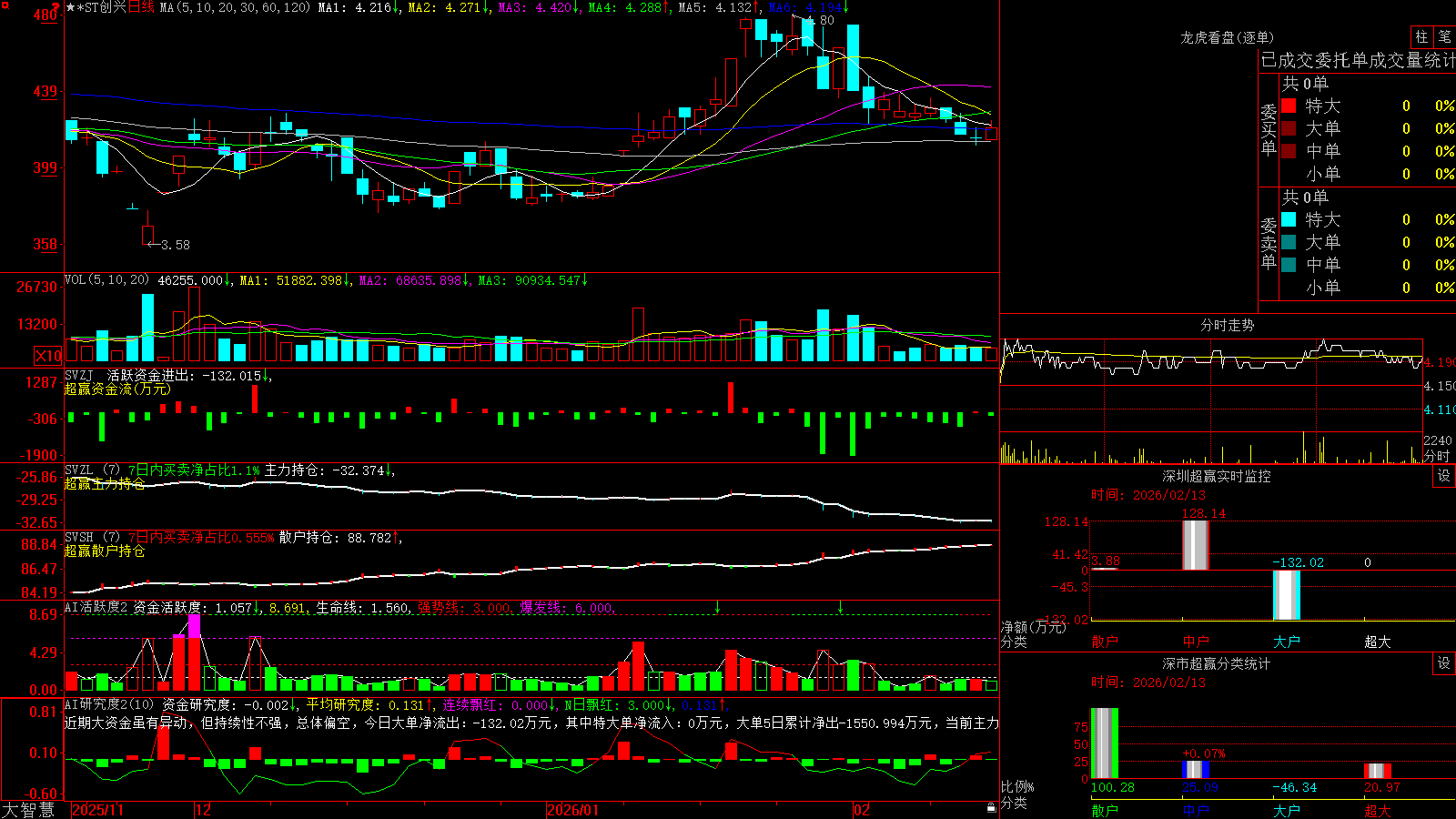Click the AI研究度2(10) indicator label
Viewport: 1456px width, 819px height.
tap(110, 704)
